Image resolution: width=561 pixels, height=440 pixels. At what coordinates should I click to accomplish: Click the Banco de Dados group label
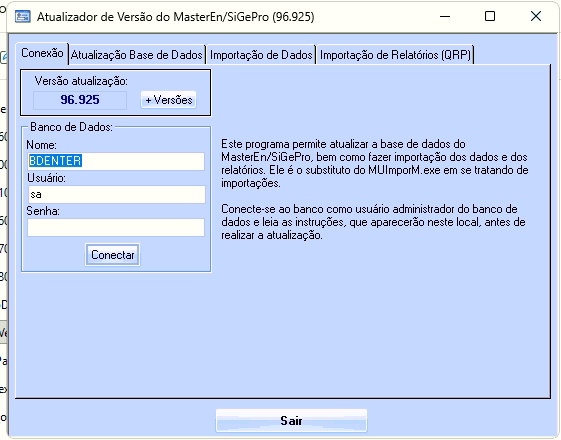pos(71,127)
